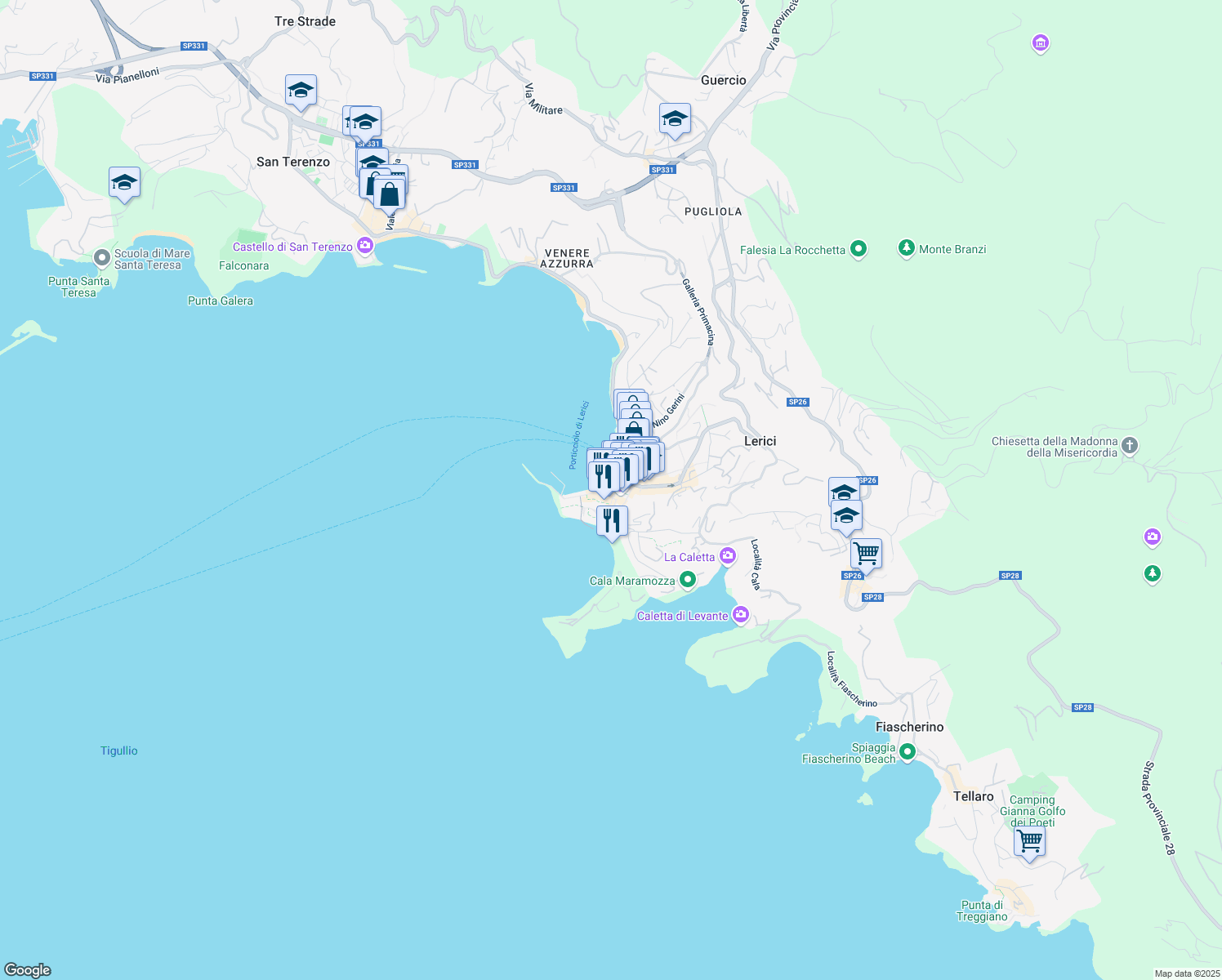The image size is (1222, 980).
Task: Select the school marker near Guercio
Action: click(x=675, y=120)
